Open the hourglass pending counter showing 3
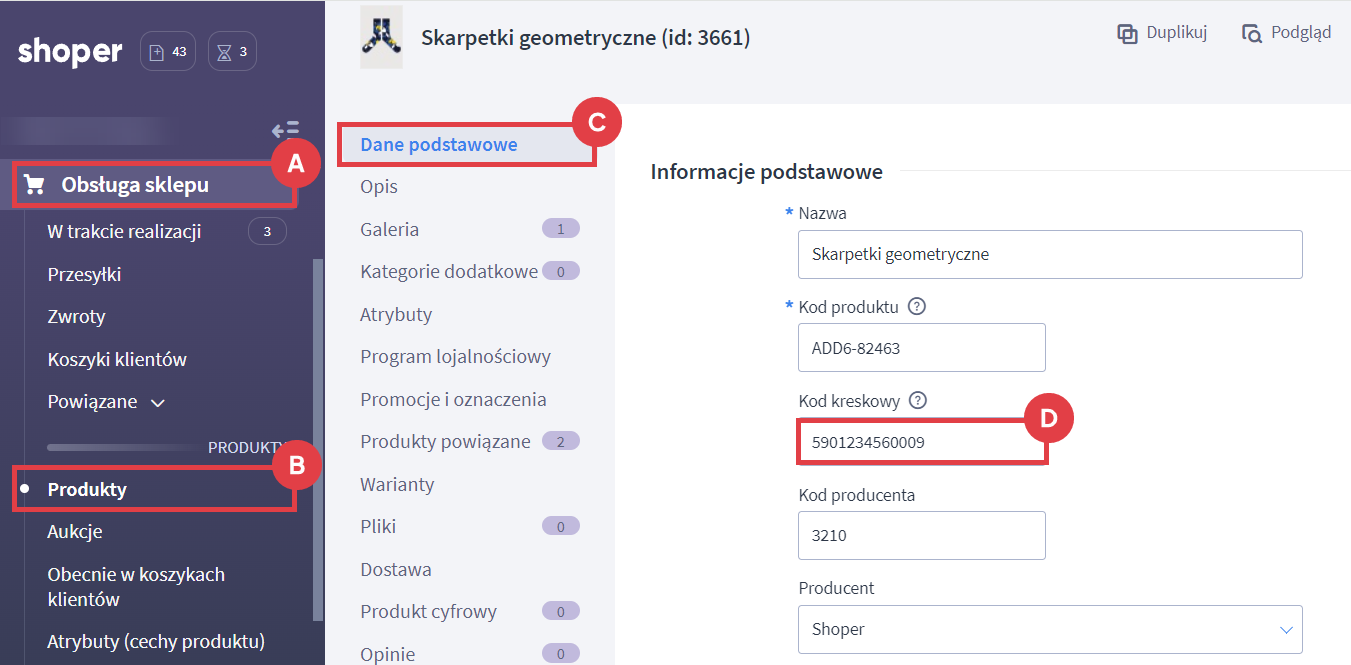The height and width of the screenshot is (665, 1351). (232, 52)
